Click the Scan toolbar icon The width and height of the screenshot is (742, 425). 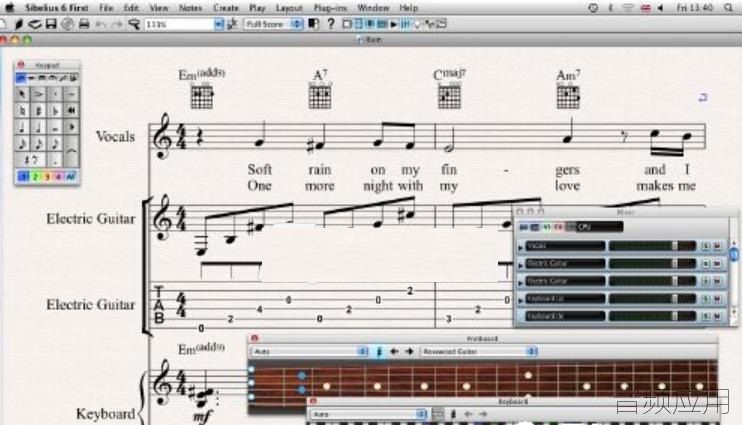34,24
